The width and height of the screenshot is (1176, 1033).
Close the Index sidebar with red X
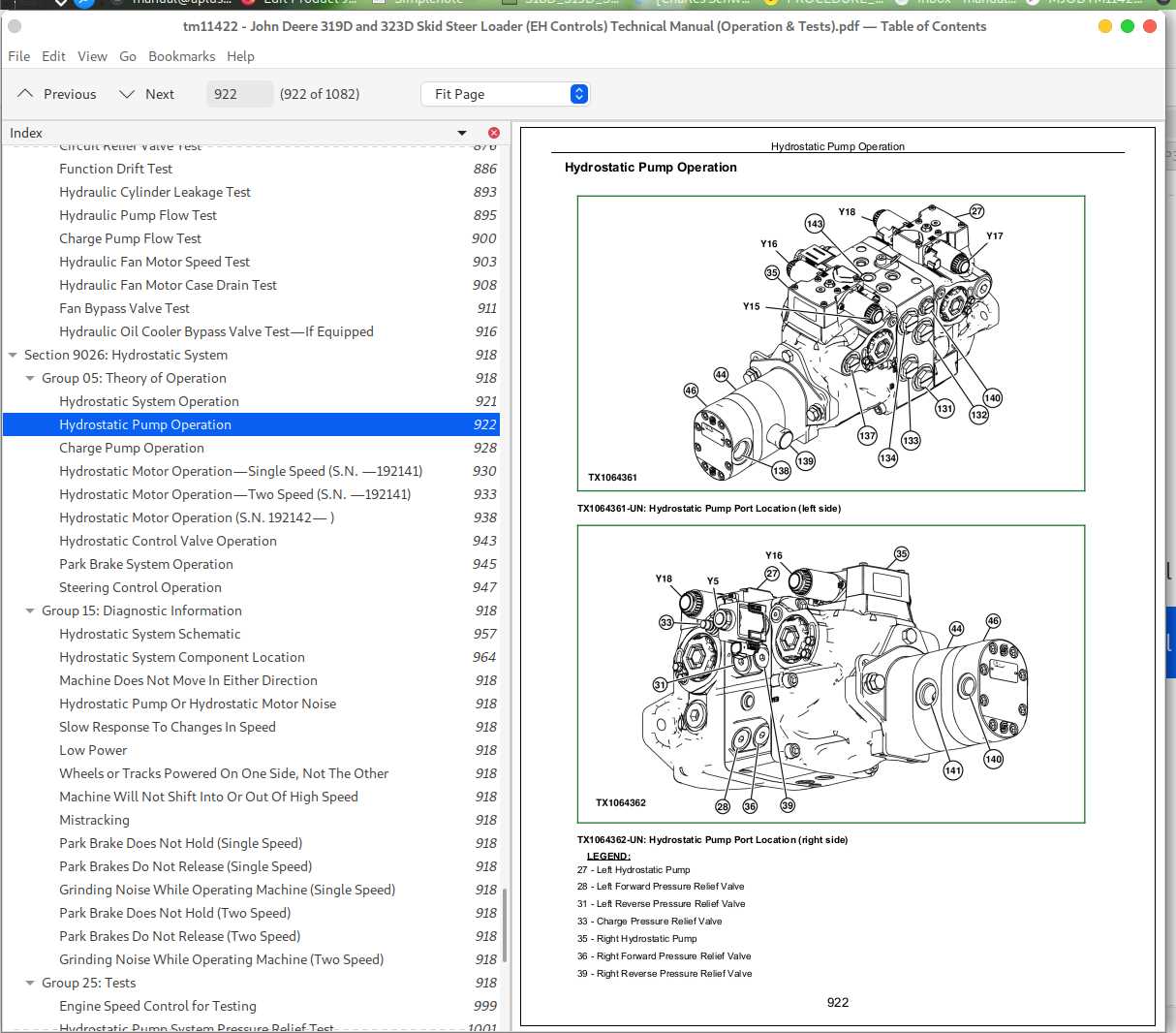click(x=494, y=133)
